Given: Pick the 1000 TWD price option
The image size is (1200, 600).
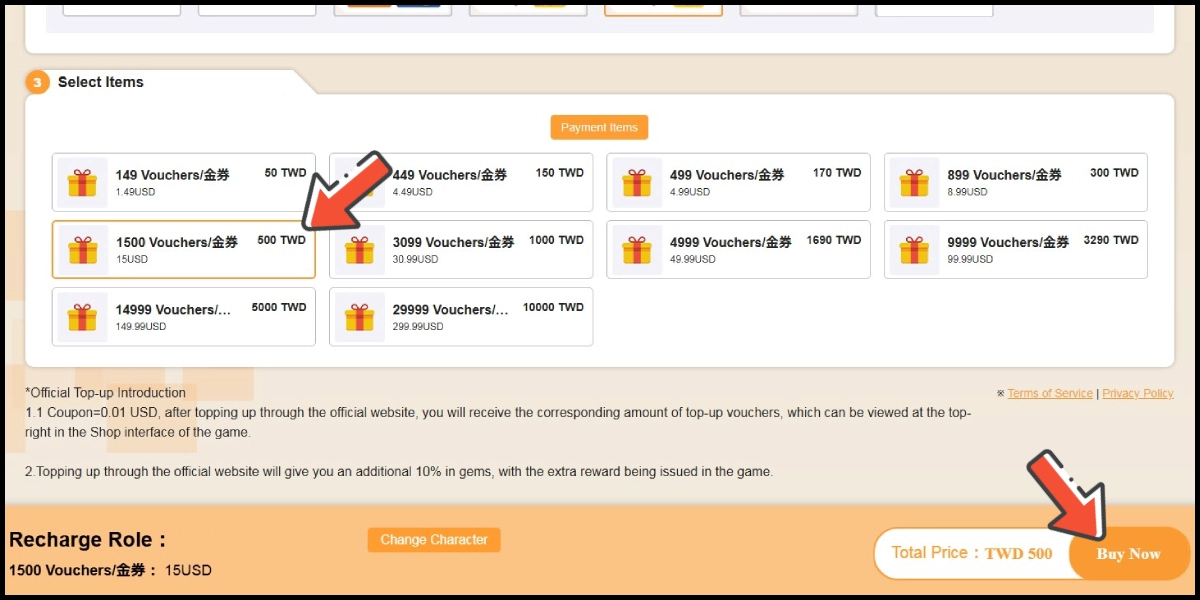Looking at the screenshot, I should (556, 240).
